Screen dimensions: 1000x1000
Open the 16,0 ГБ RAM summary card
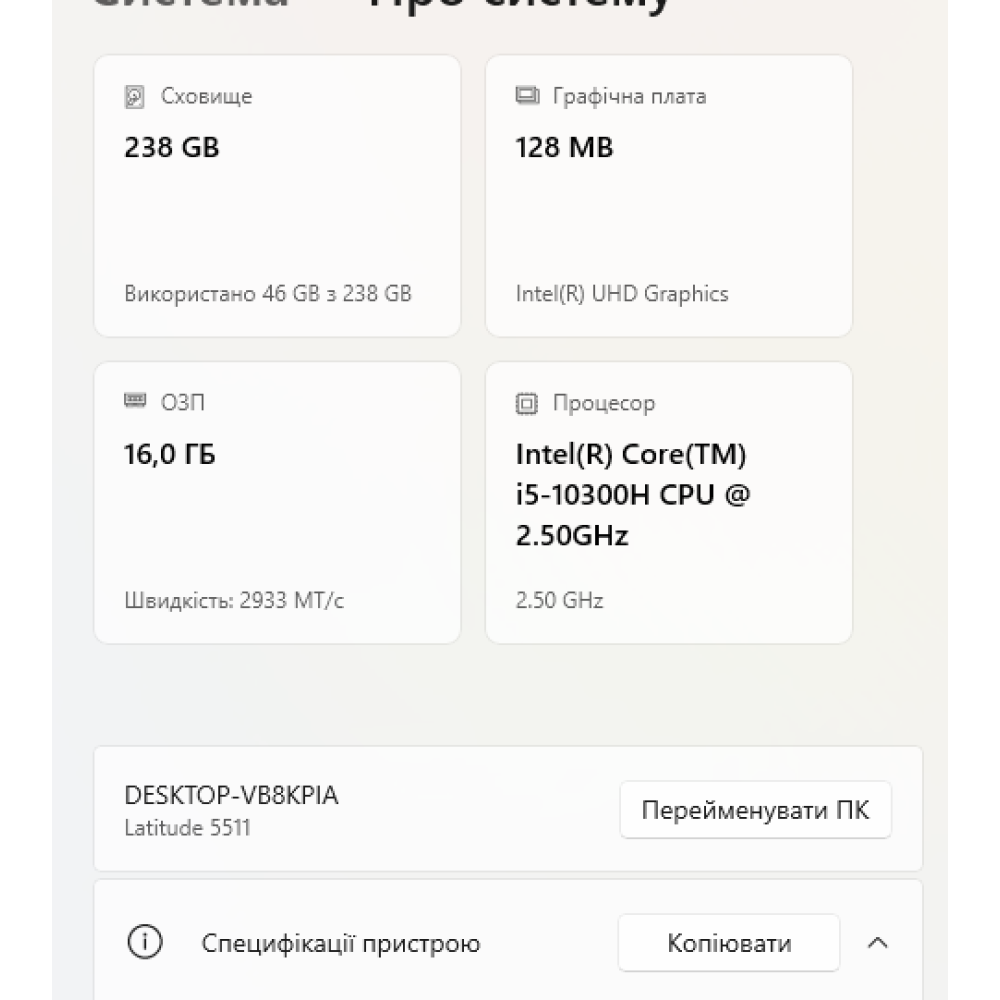(x=277, y=502)
